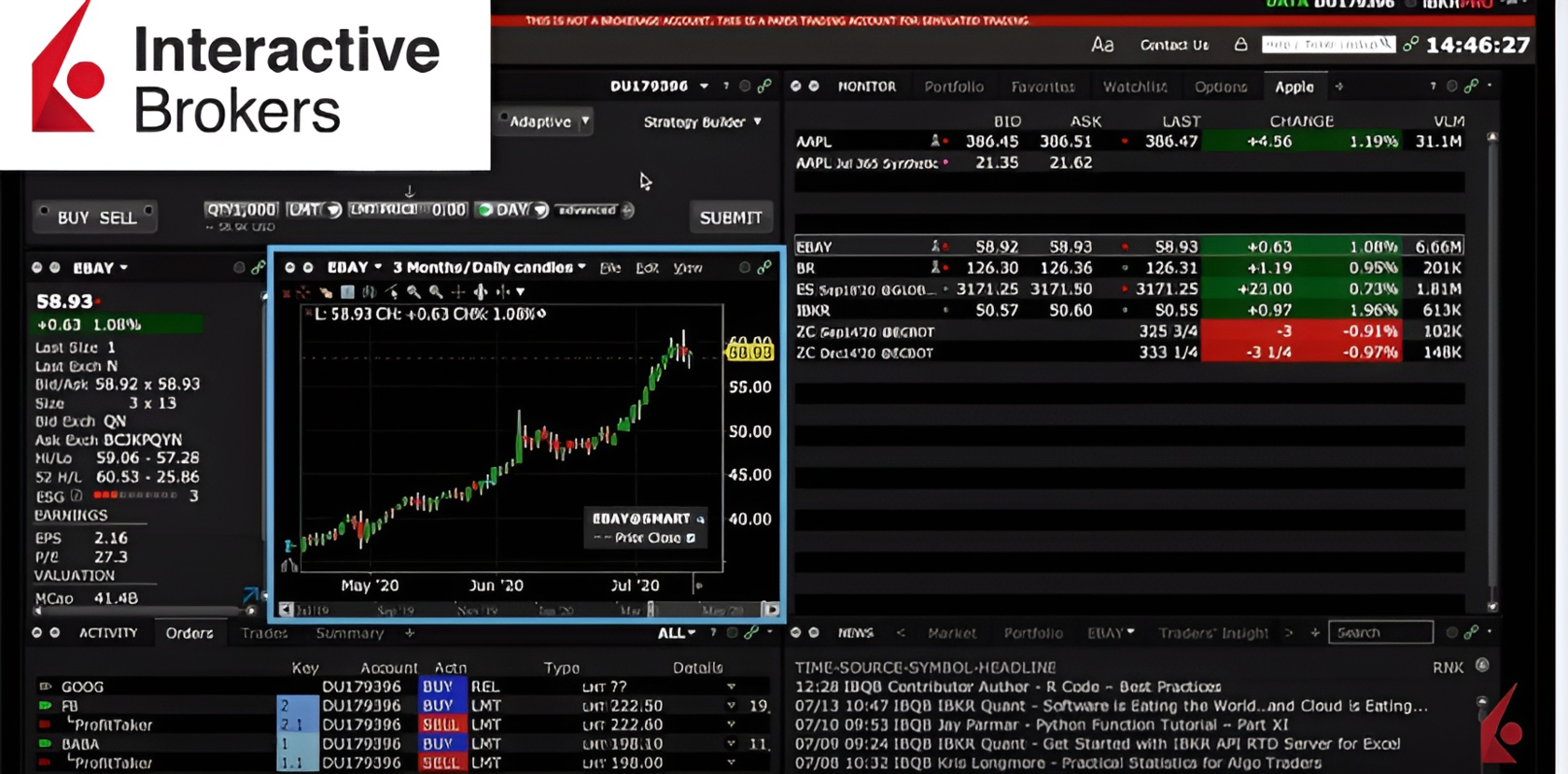Click the add tab plus icon after Apple tab
Image resolution: width=1568 pixels, height=774 pixels.
(1339, 87)
